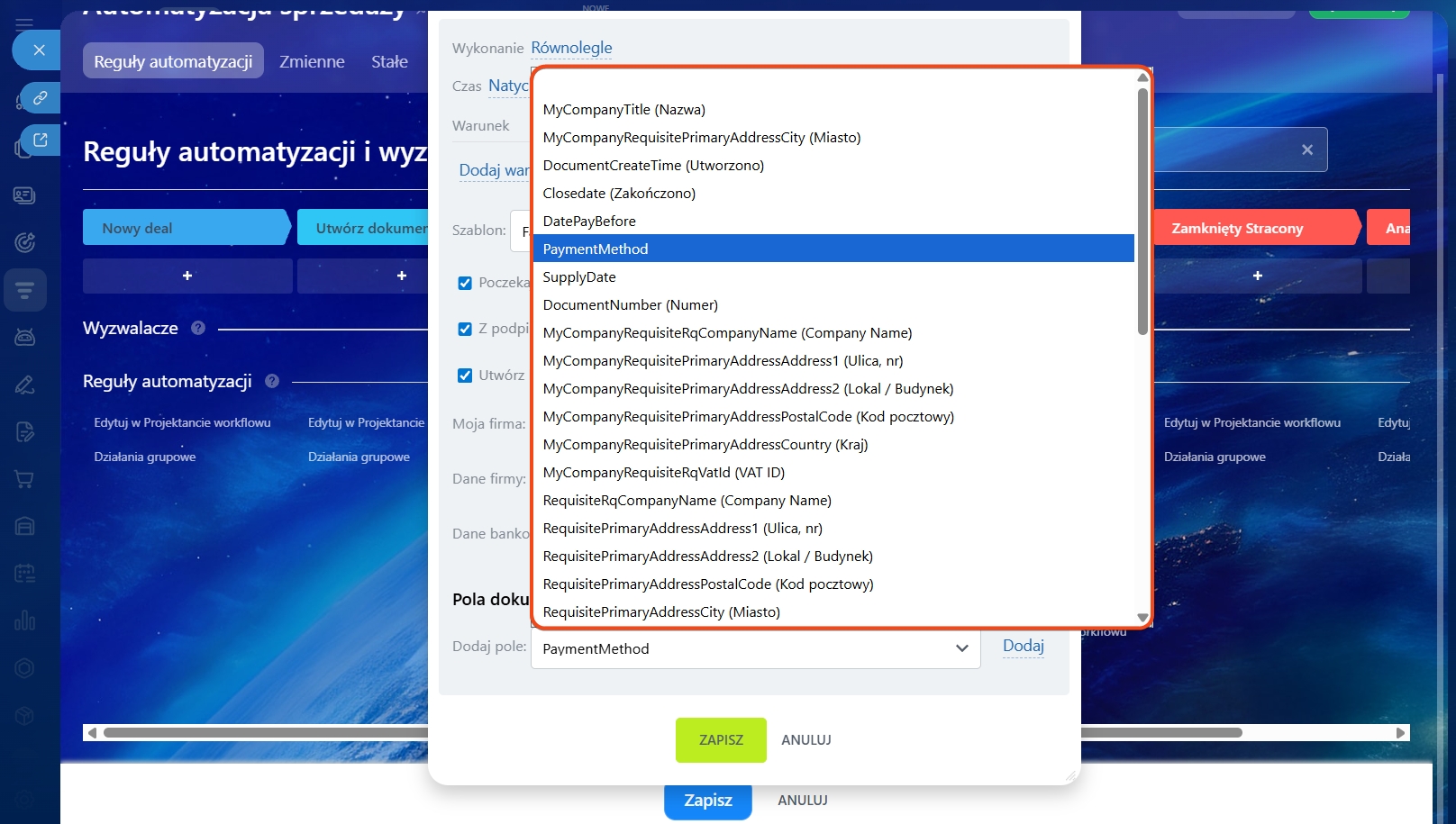Click the help icon beside Reguły automatyzacji heading
1456x824 pixels.
(x=272, y=381)
